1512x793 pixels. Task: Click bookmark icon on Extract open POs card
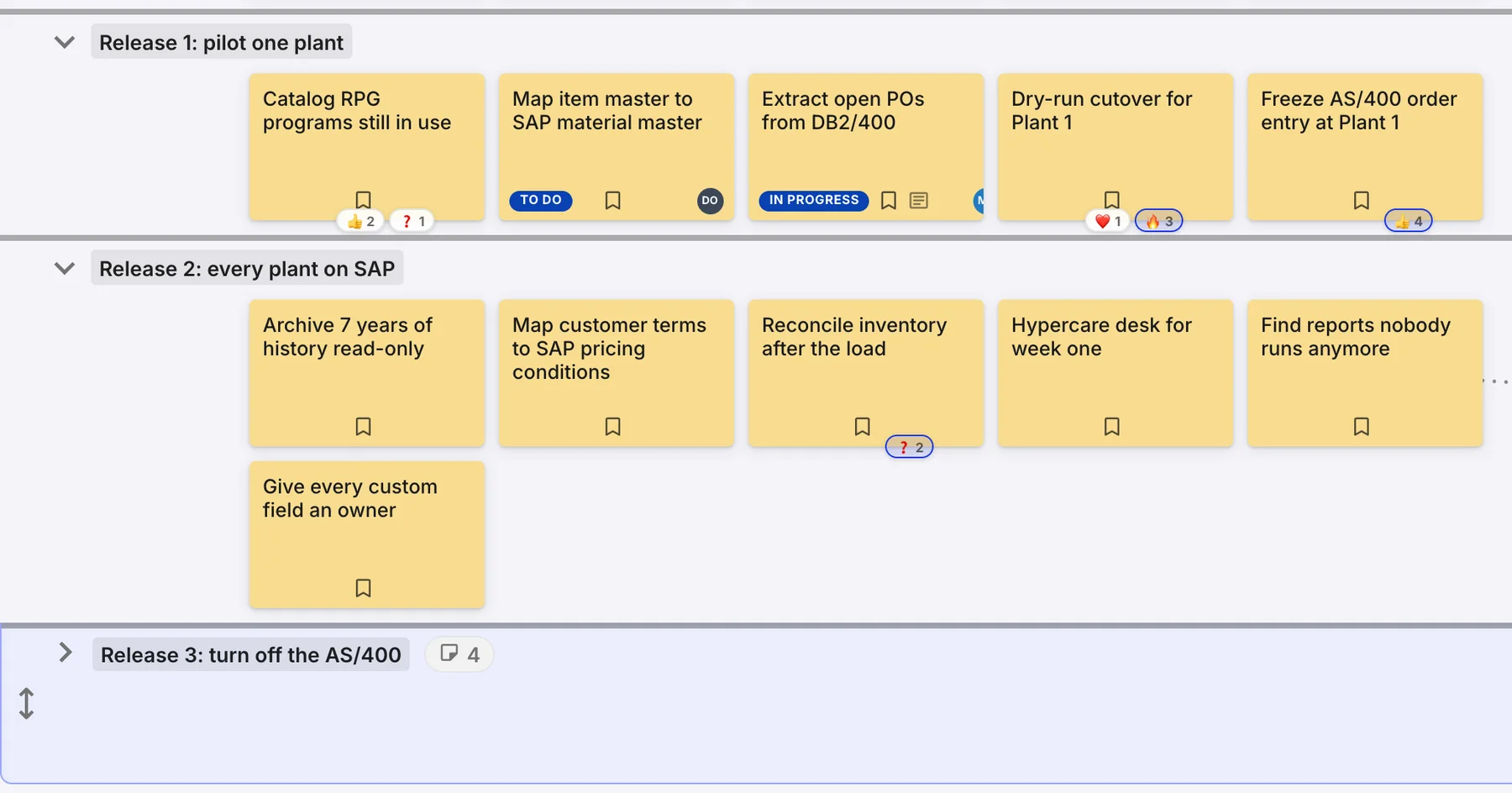(x=888, y=200)
